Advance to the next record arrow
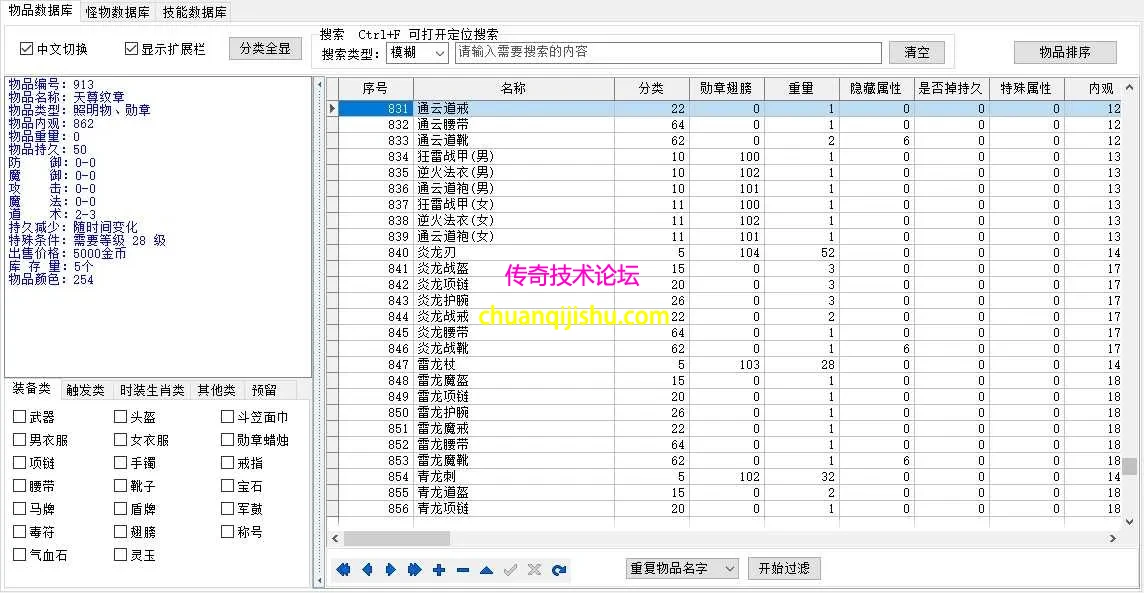 point(390,569)
